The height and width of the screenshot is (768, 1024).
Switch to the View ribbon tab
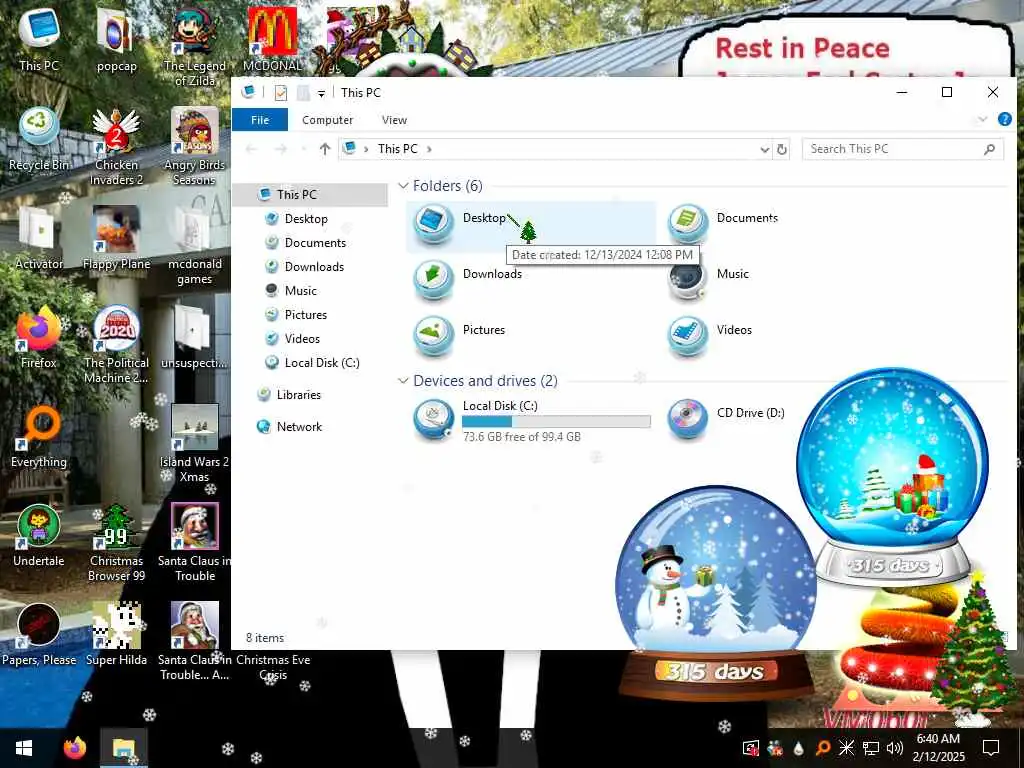point(394,120)
